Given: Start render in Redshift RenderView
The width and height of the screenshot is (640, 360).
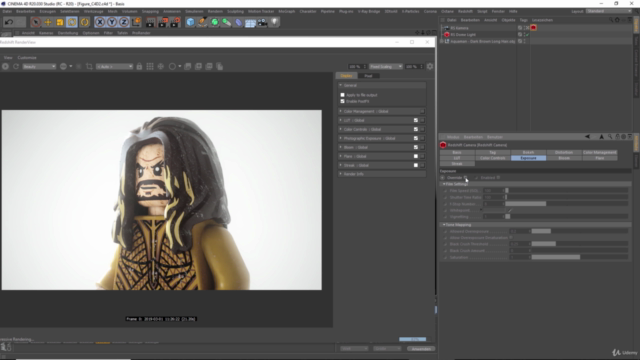Looking at the screenshot, I should [x=5, y=66].
